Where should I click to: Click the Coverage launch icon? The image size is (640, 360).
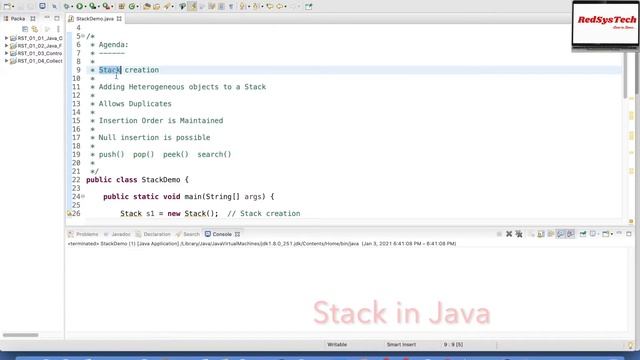click(93, 7)
